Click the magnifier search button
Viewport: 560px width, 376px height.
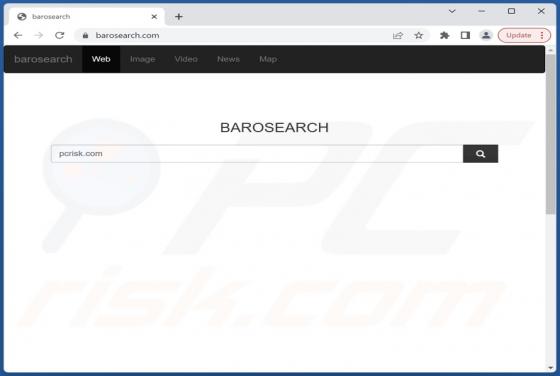[x=480, y=154]
